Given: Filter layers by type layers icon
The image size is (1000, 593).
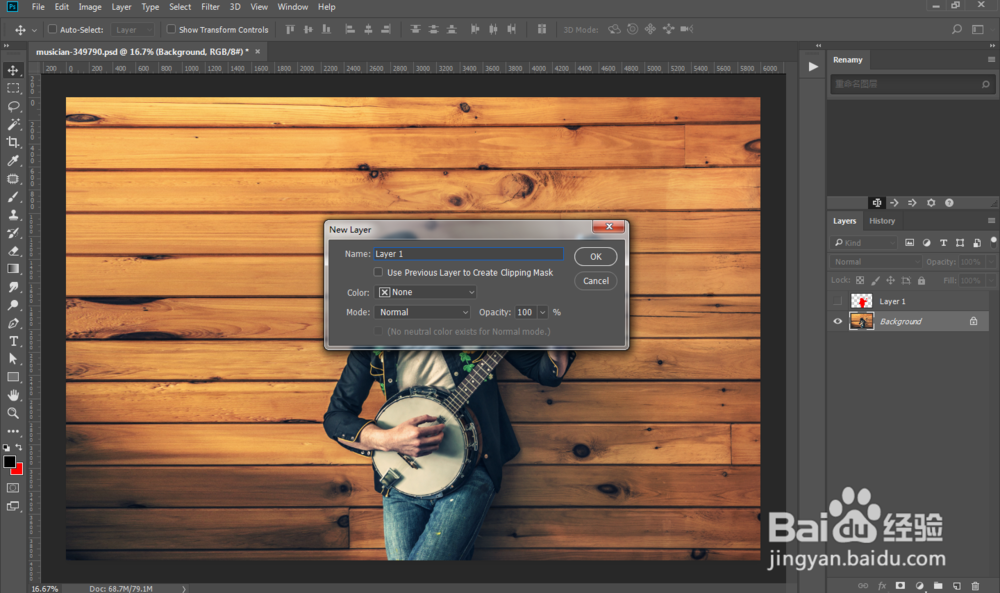Looking at the screenshot, I should click(x=943, y=243).
